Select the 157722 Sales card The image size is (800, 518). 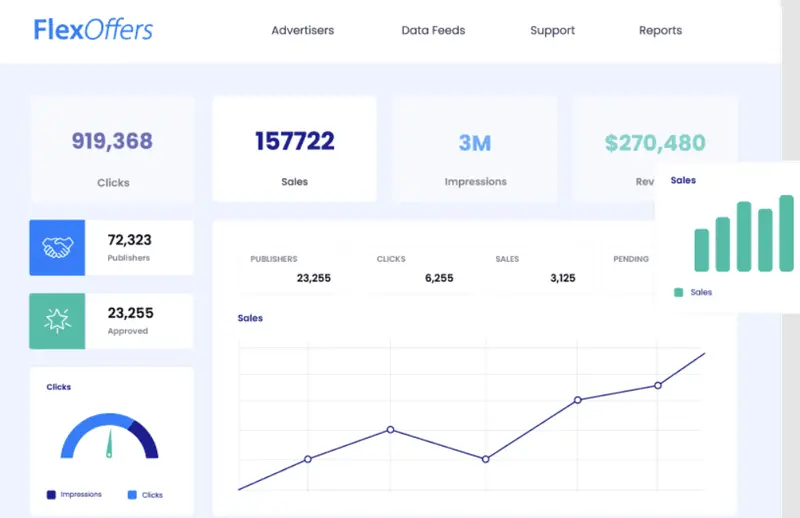coord(294,150)
